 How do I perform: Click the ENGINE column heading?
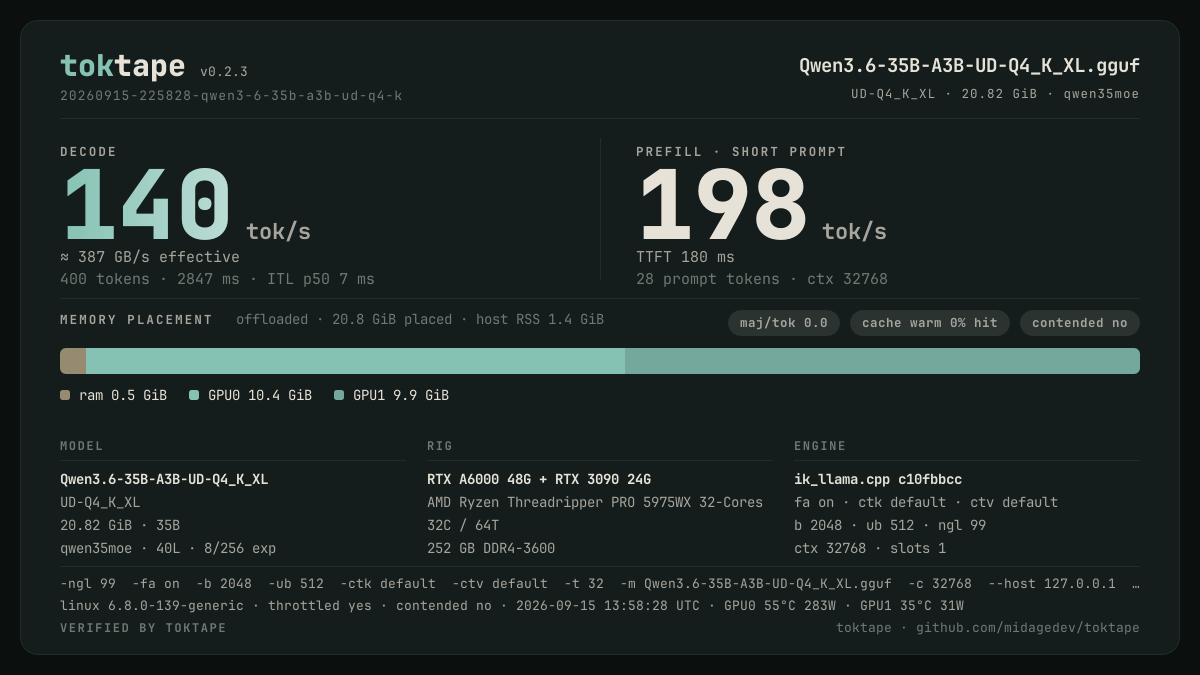tap(820, 446)
